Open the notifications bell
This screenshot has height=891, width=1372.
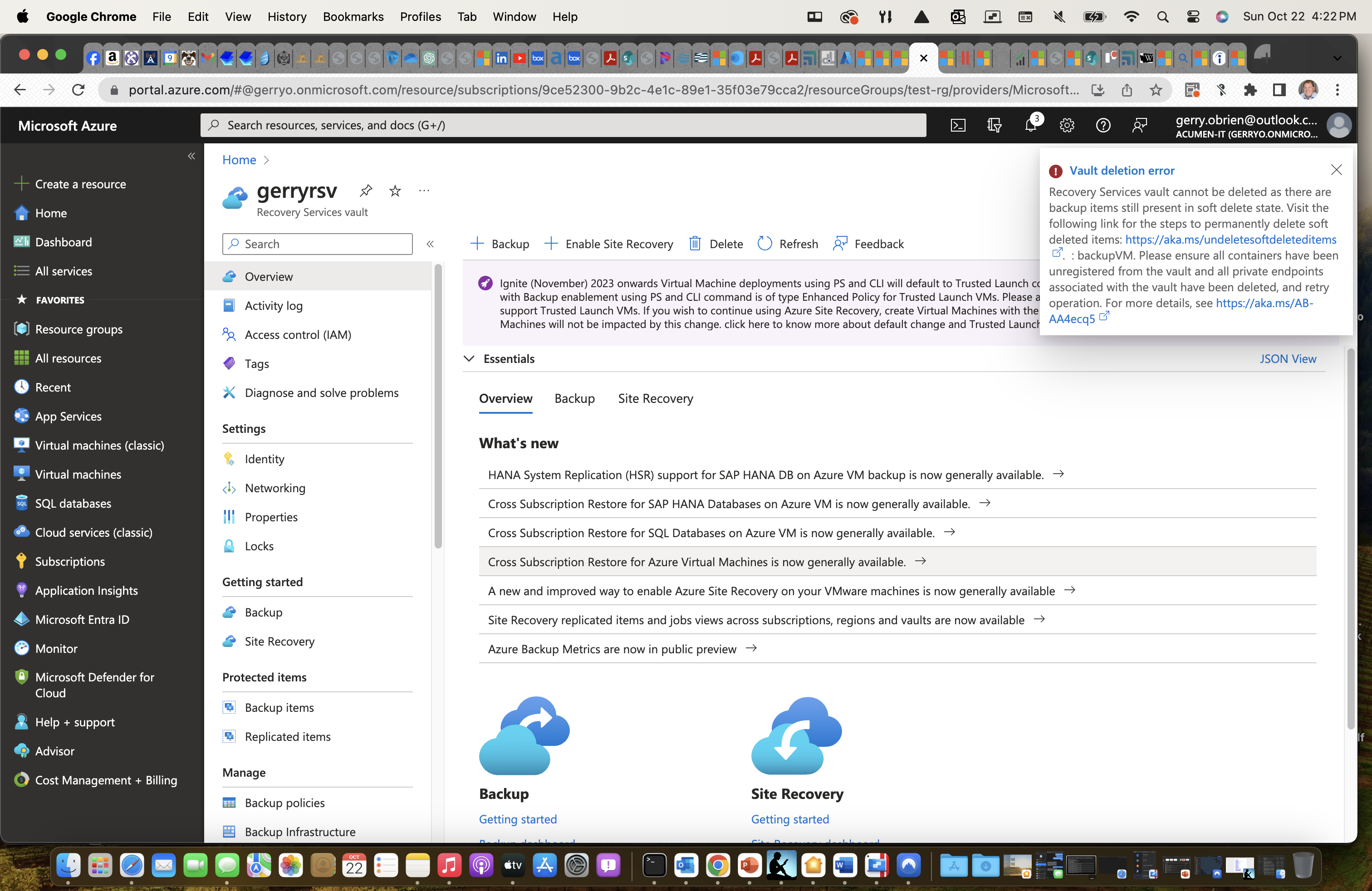[x=1030, y=125]
